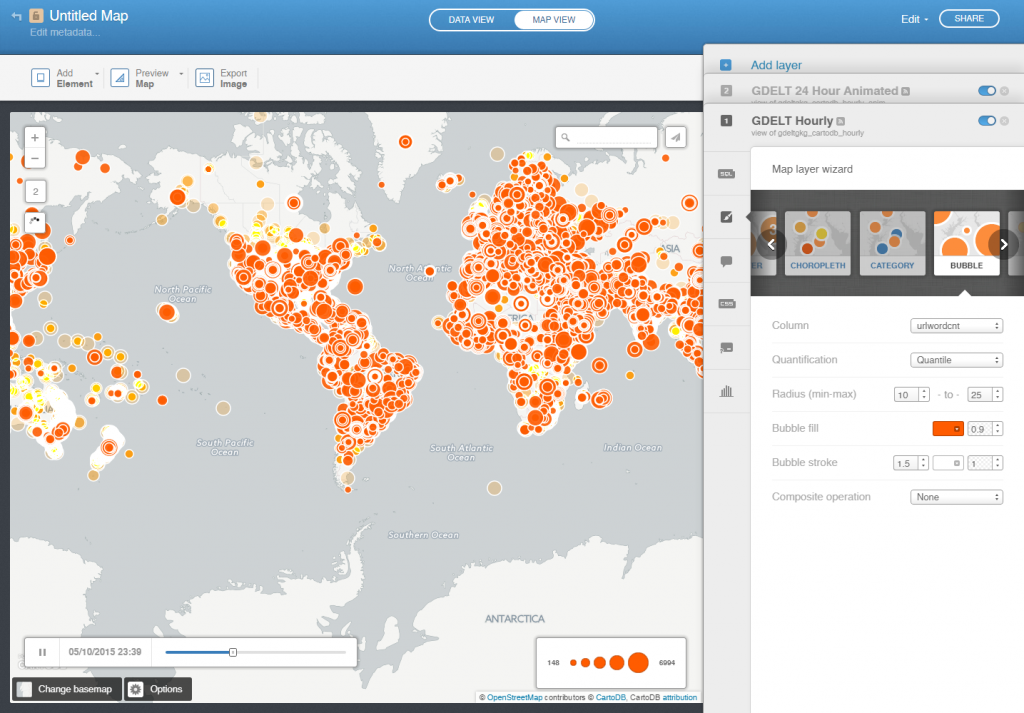Open the infowindow speech bubble panel
The width and height of the screenshot is (1024, 713).
click(727, 259)
